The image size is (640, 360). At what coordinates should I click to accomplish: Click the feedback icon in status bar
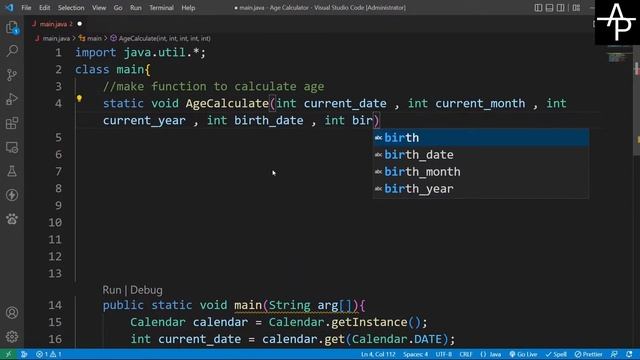tap(614, 354)
